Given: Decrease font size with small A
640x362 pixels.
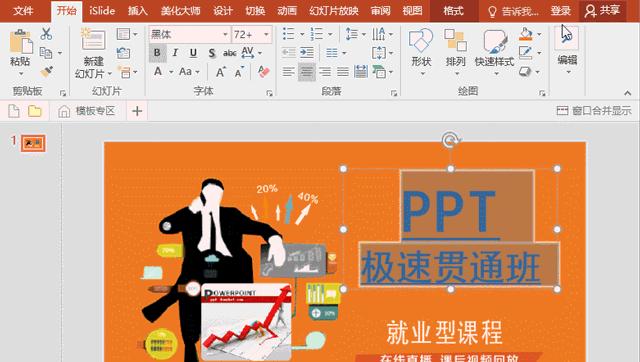Looking at the screenshot, I should (240, 72).
